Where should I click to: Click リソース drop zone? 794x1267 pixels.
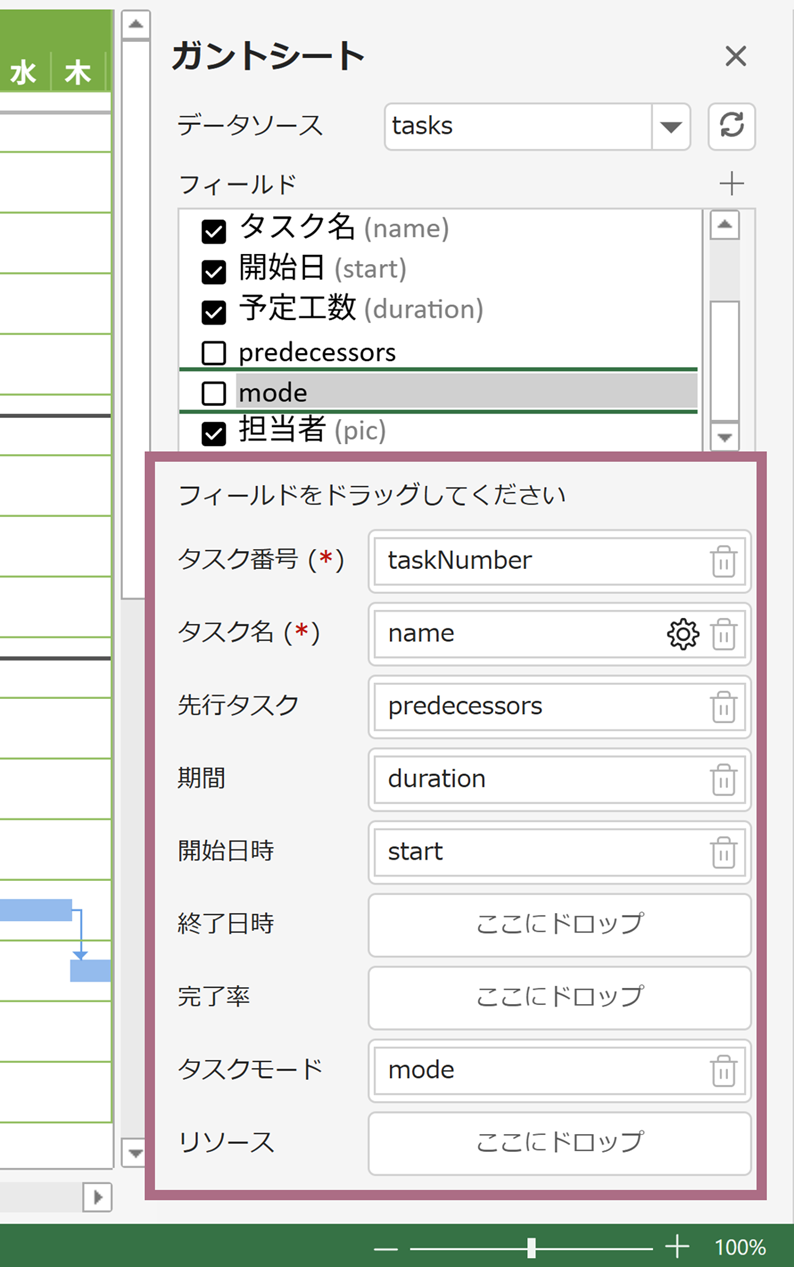tap(560, 1143)
